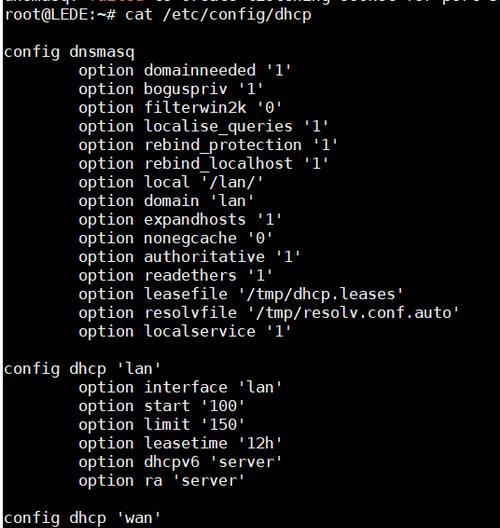500x528 pixels.
Task: Click the 'option start 100' line
Action: 162,406
